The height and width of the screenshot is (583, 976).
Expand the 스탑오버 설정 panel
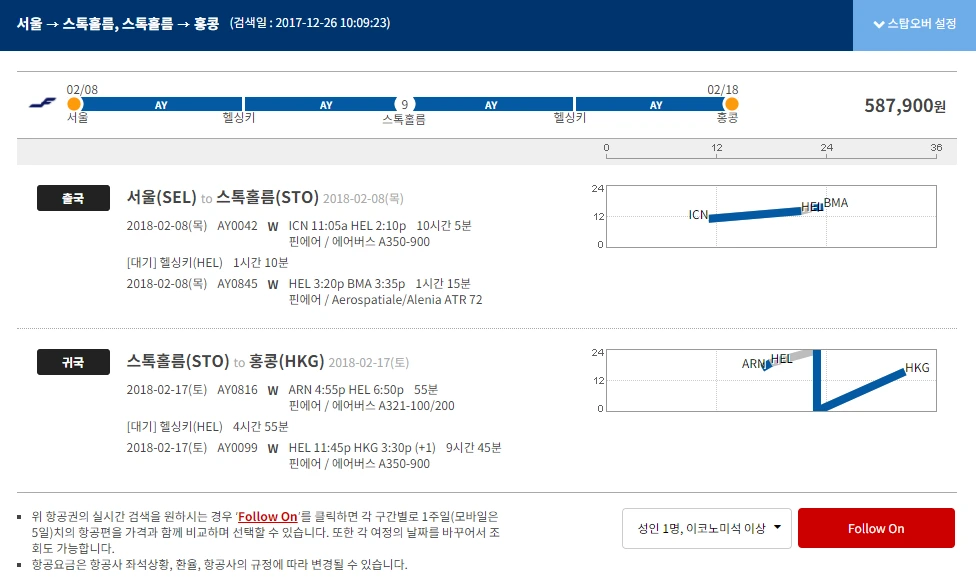[x=913, y=25]
